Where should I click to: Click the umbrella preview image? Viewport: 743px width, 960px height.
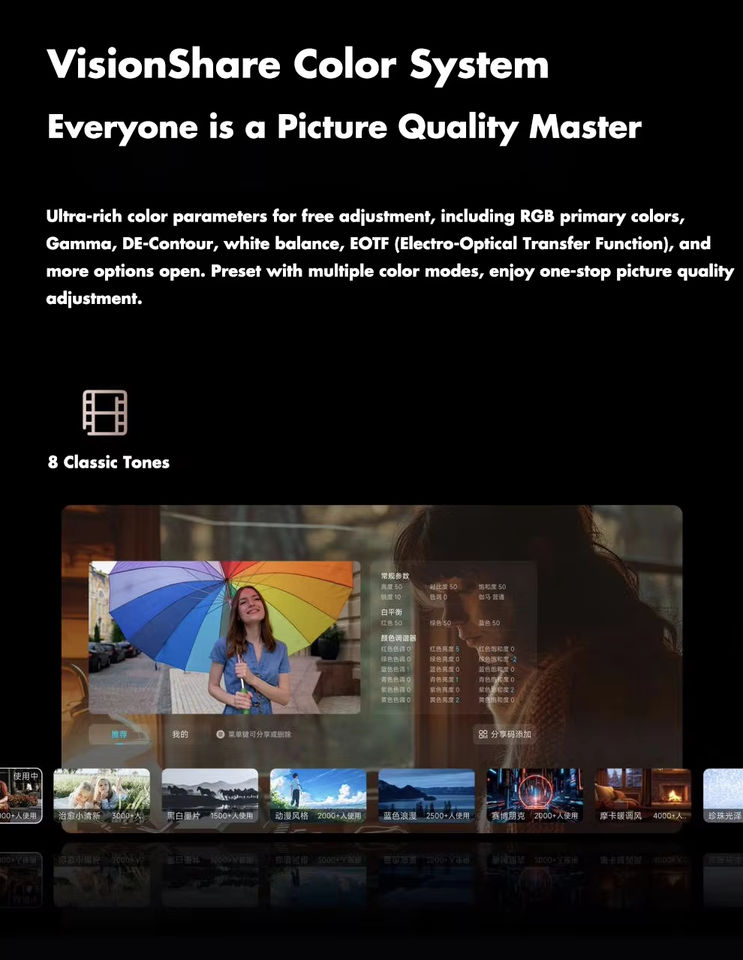pos(225,637)
